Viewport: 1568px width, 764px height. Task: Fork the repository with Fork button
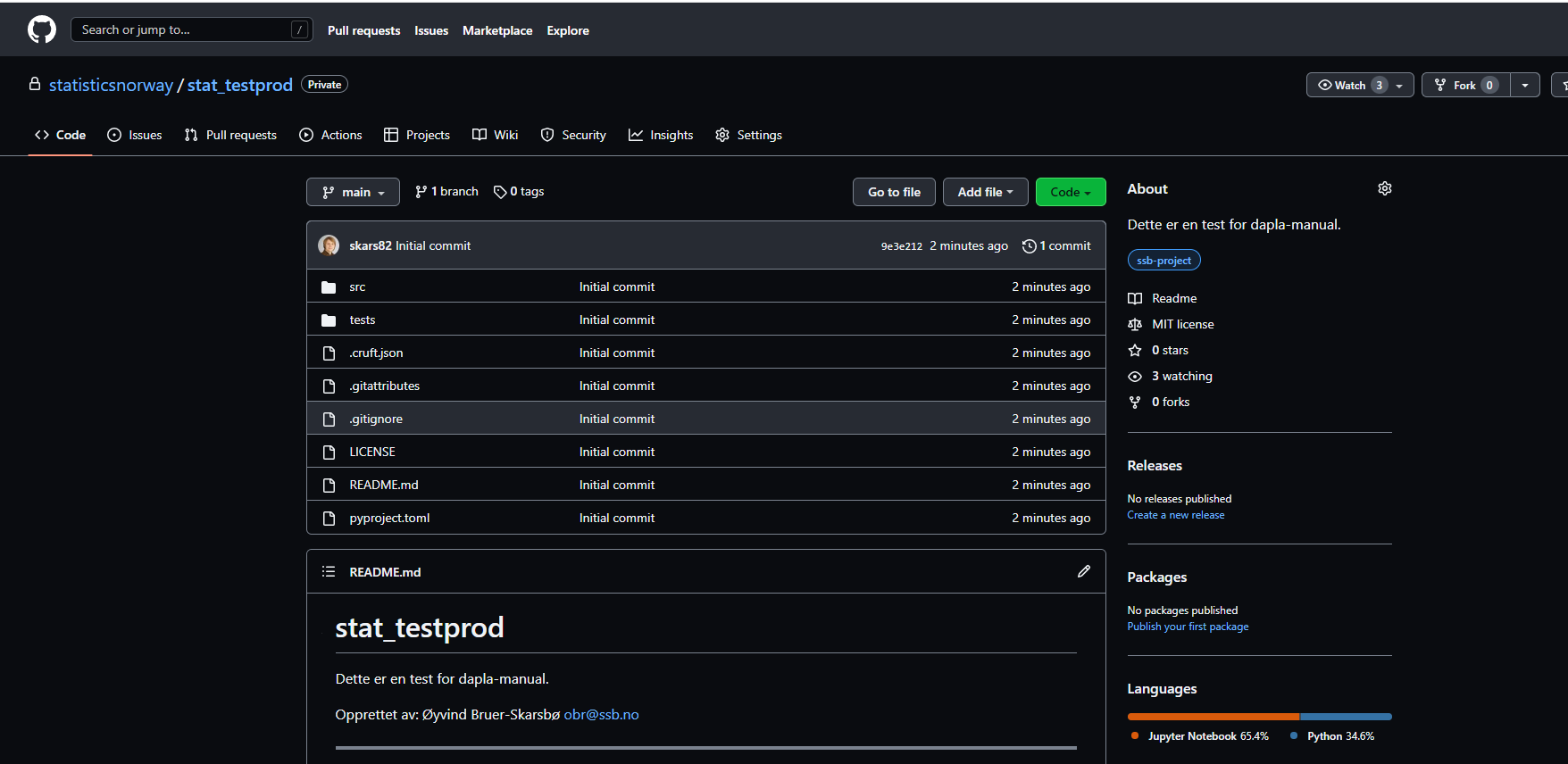pyautogui.click(x=1466, y=85)
